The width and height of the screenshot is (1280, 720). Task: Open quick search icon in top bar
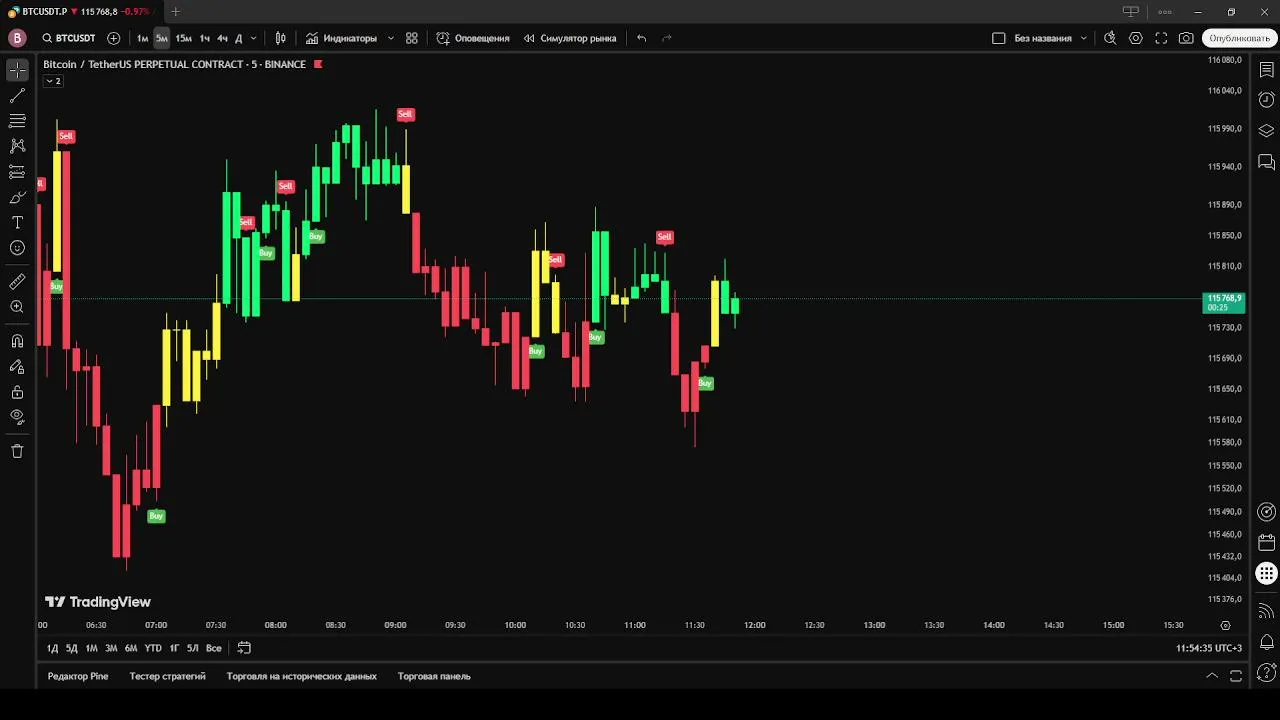tap(1110, 38)
